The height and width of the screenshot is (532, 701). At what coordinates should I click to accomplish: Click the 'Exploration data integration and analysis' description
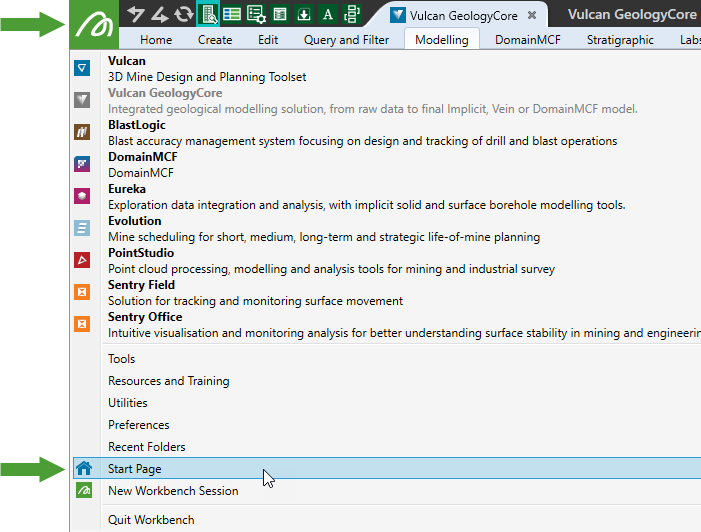(x=367, y=205)
